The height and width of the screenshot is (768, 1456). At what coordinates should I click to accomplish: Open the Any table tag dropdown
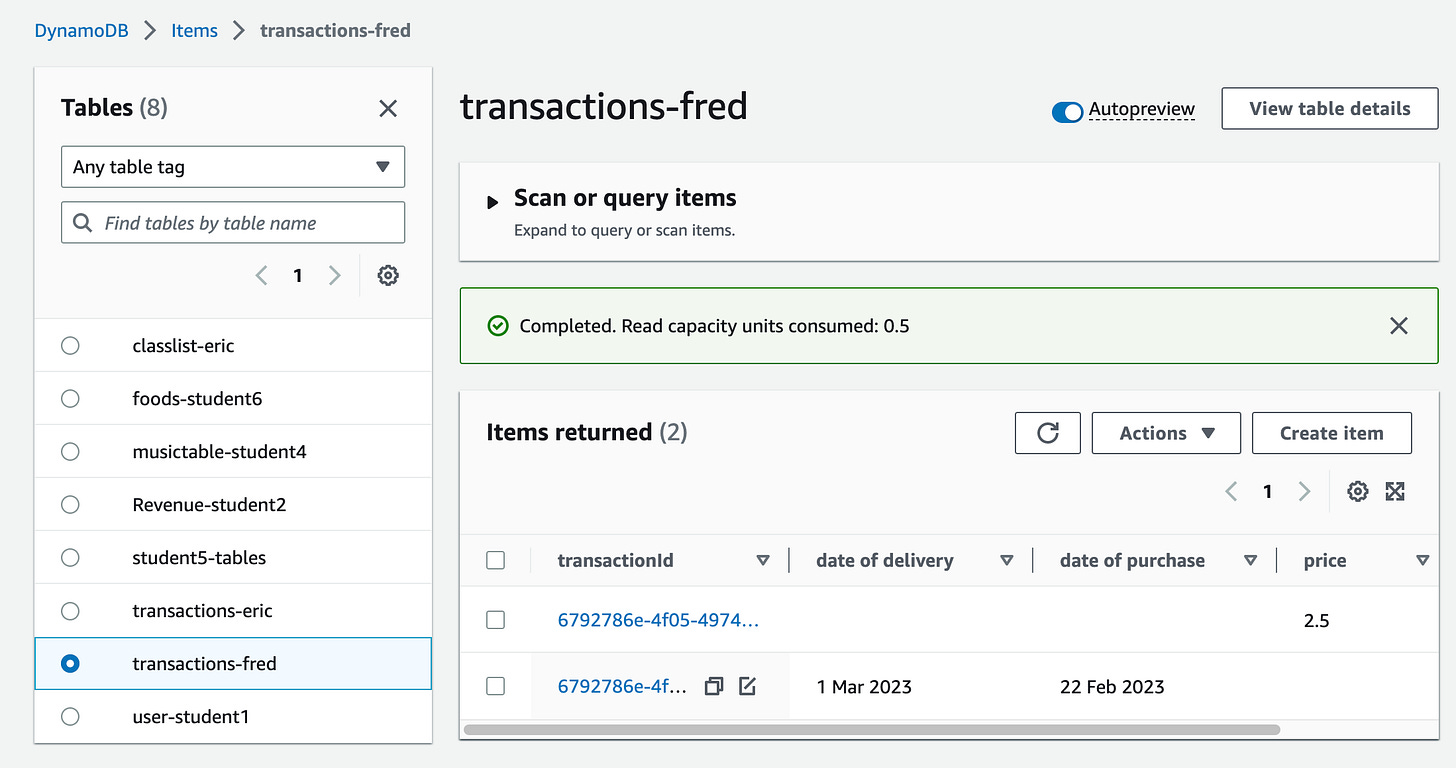233,167
